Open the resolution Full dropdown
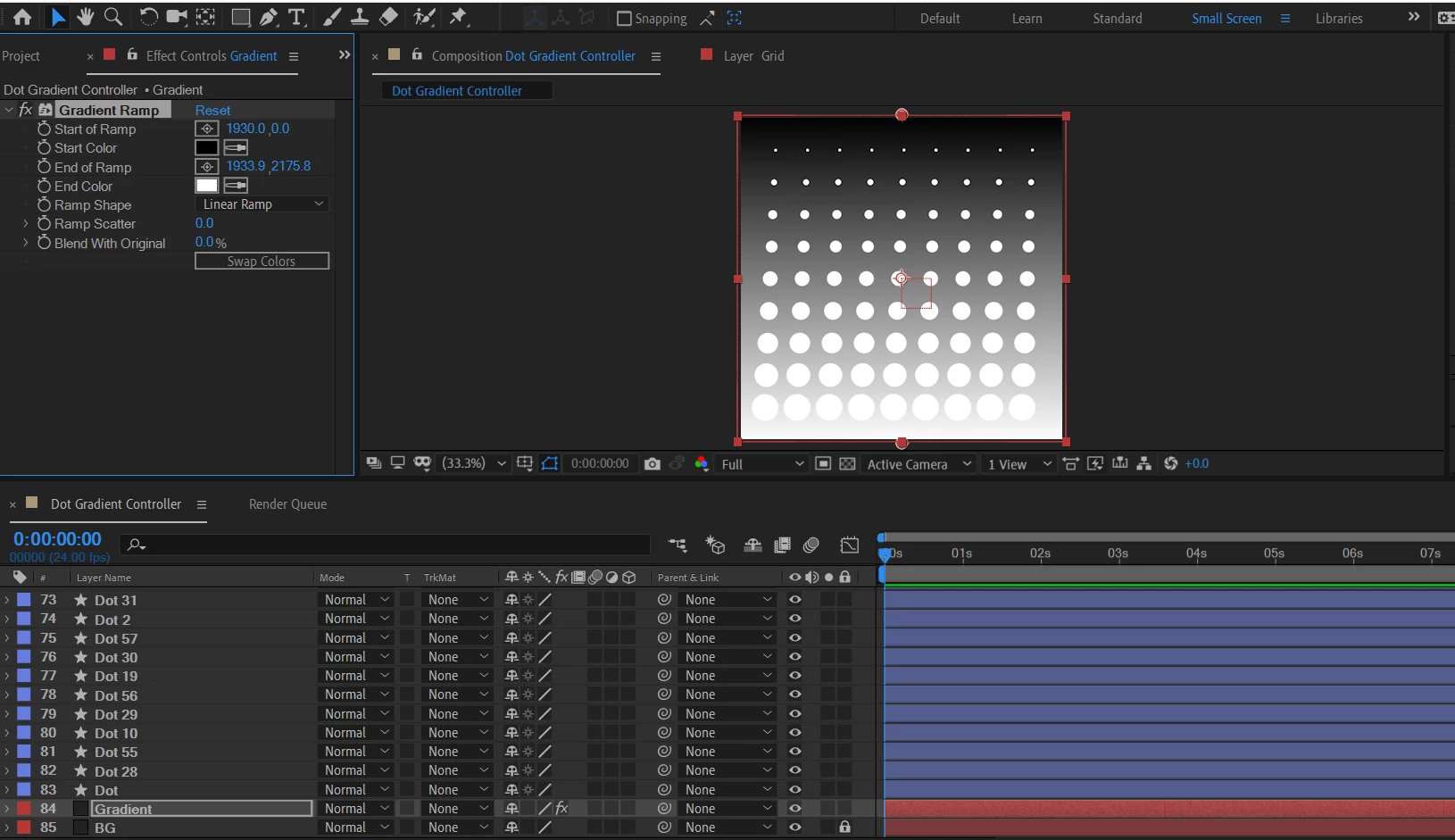1455x840 pixels. click(x=761, y=464)
